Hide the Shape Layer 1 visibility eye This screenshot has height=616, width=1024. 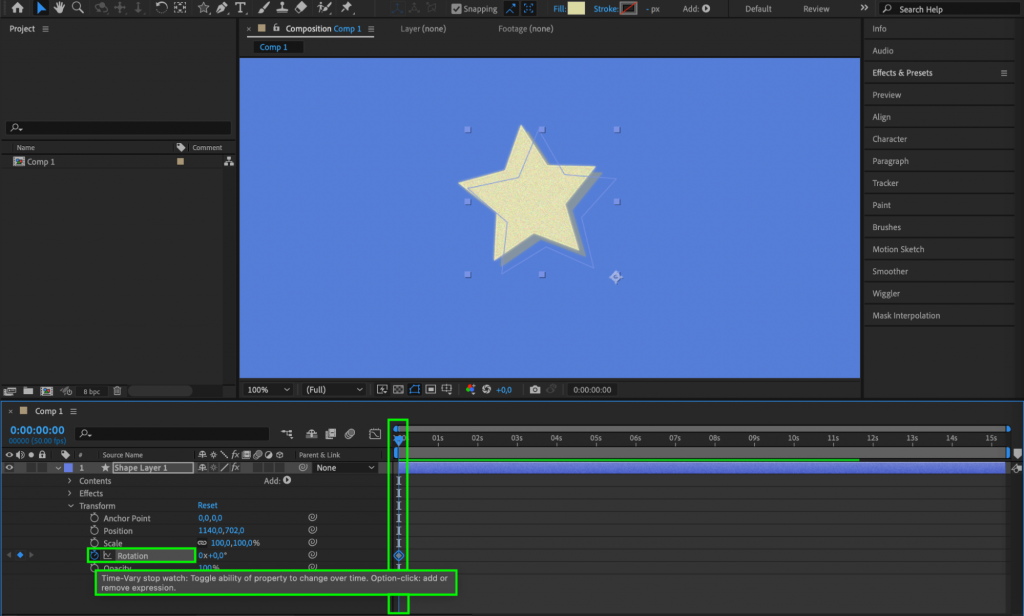pyautogui.click(x=8, y=467)
